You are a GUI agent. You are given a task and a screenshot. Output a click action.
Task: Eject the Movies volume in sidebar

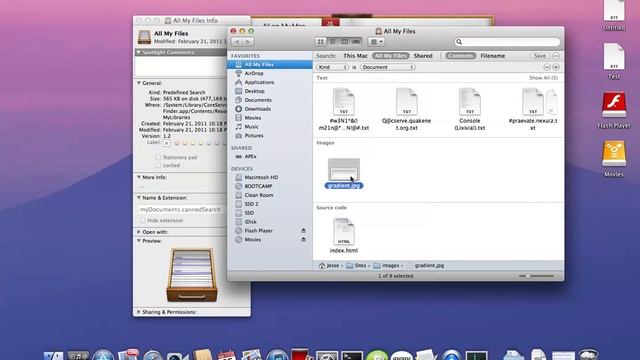pyautogui.click(x=303, y=240)
